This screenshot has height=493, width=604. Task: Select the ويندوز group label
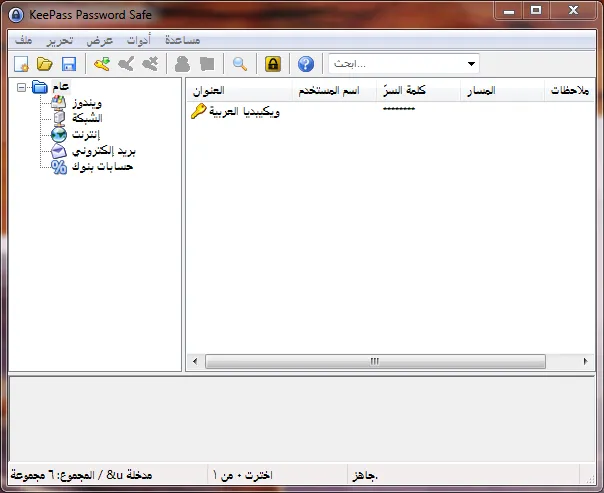tap(87, 103)
